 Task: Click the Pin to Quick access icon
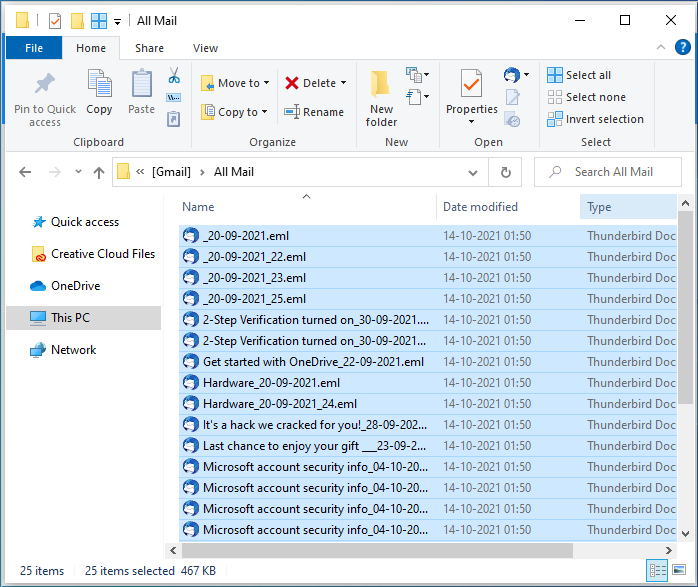45,84
